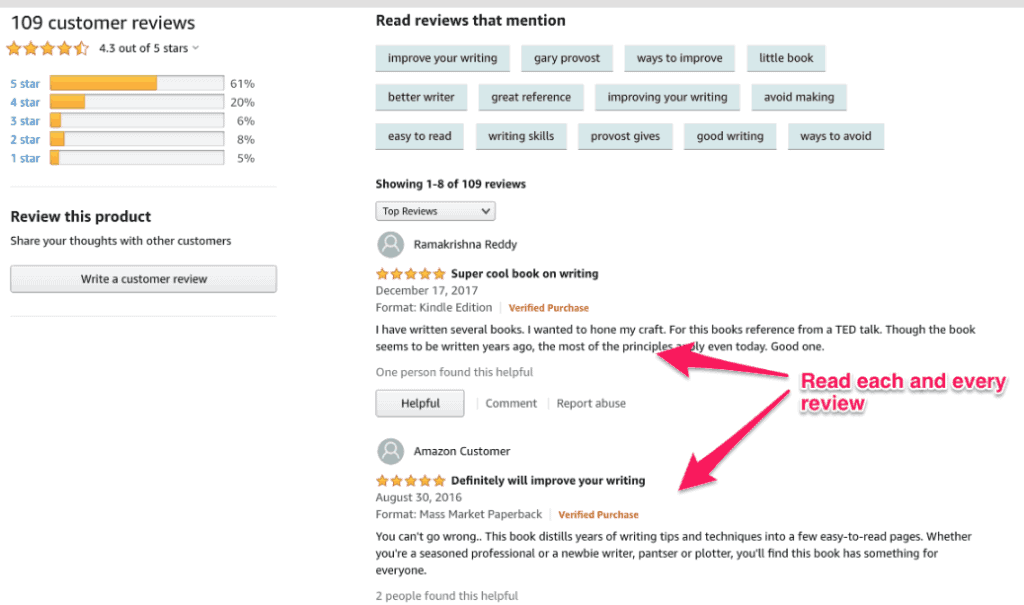Image resolution: width=1024 pixels, height=605 pixels.
Task: Select the "writing skills" mention tag
Action: 521,136
